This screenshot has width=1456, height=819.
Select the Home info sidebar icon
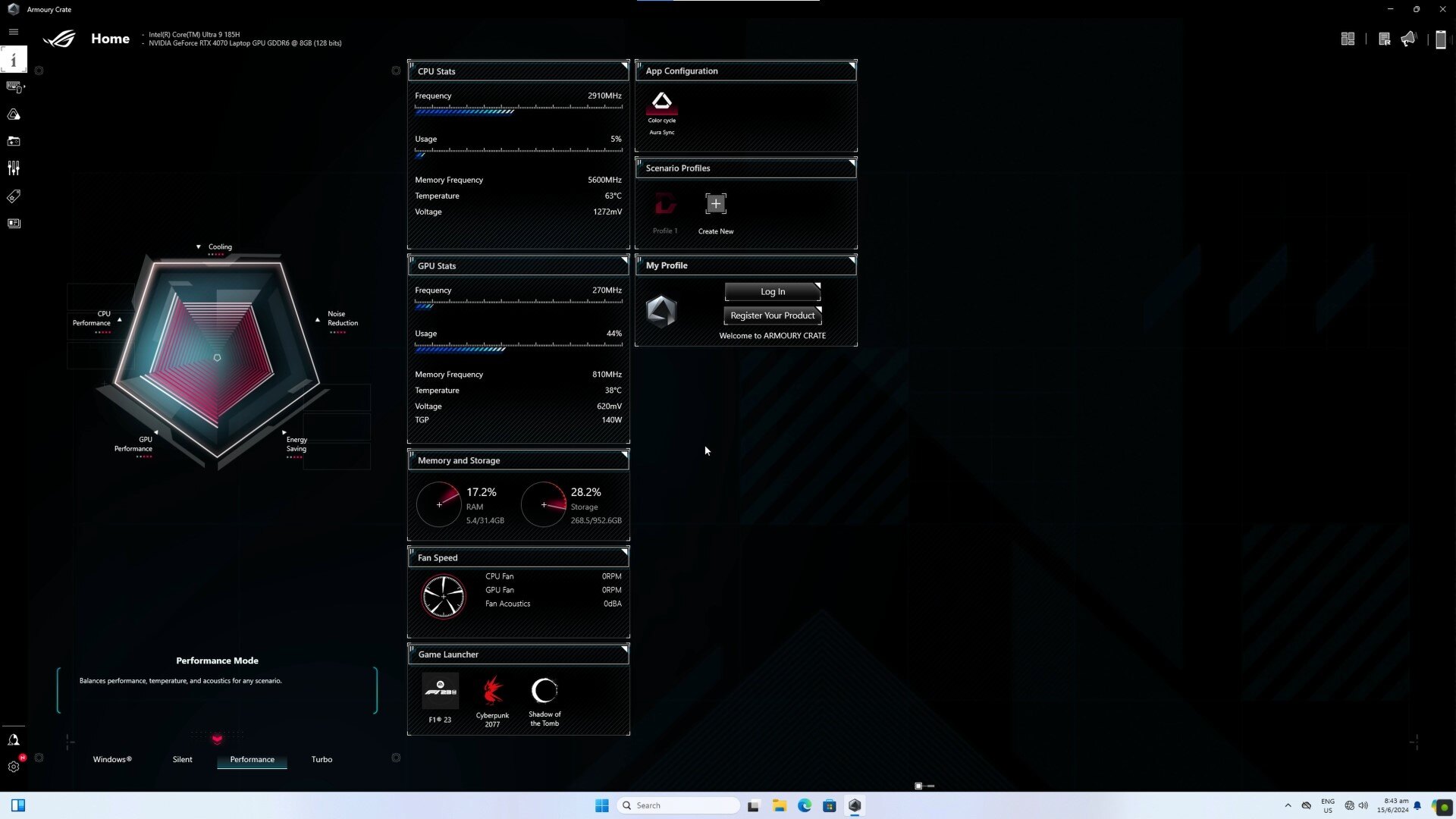pyautogui.click(x=14, y=59)
